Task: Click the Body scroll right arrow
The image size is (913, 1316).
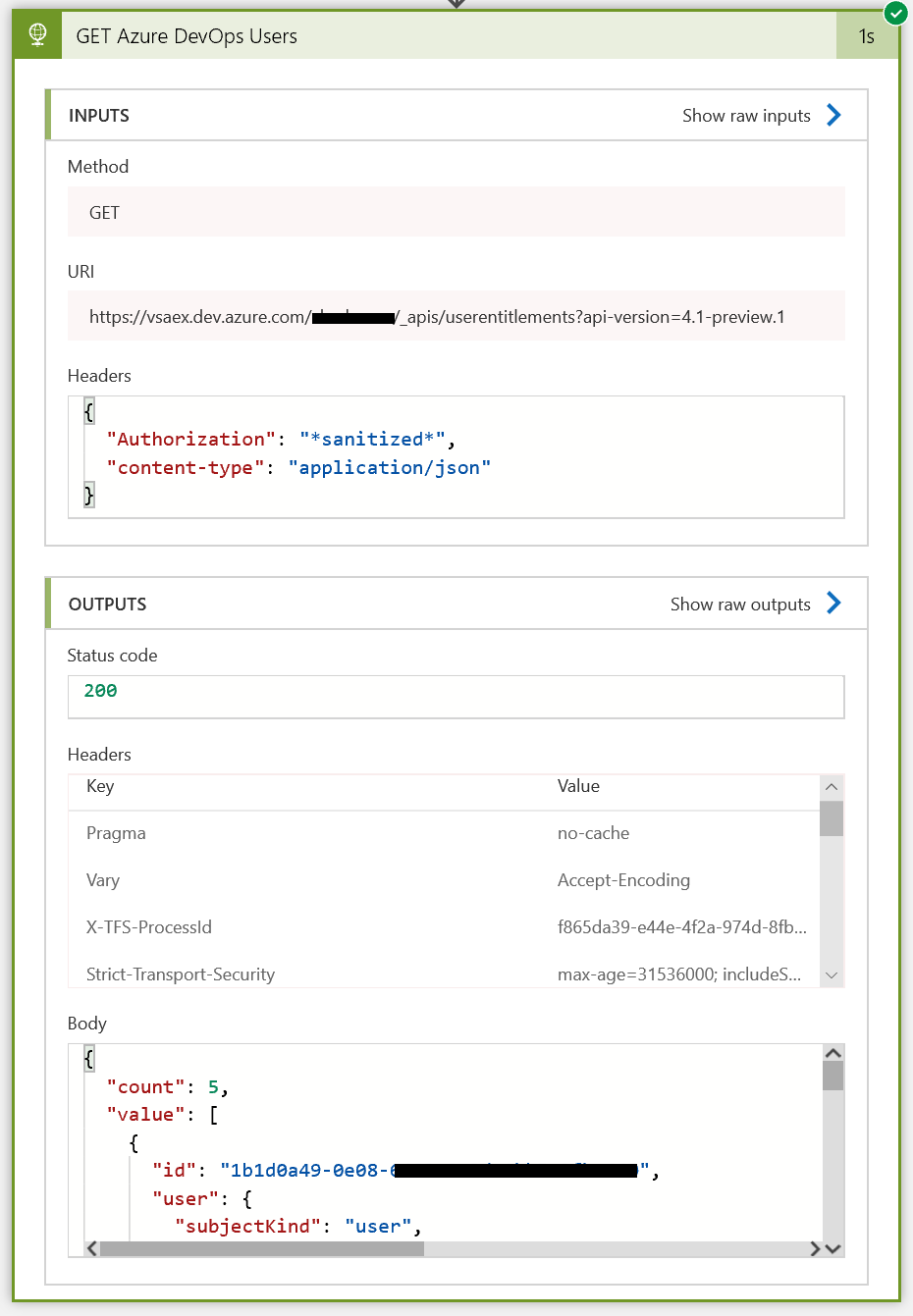Action: click(x=814, y=1248)
